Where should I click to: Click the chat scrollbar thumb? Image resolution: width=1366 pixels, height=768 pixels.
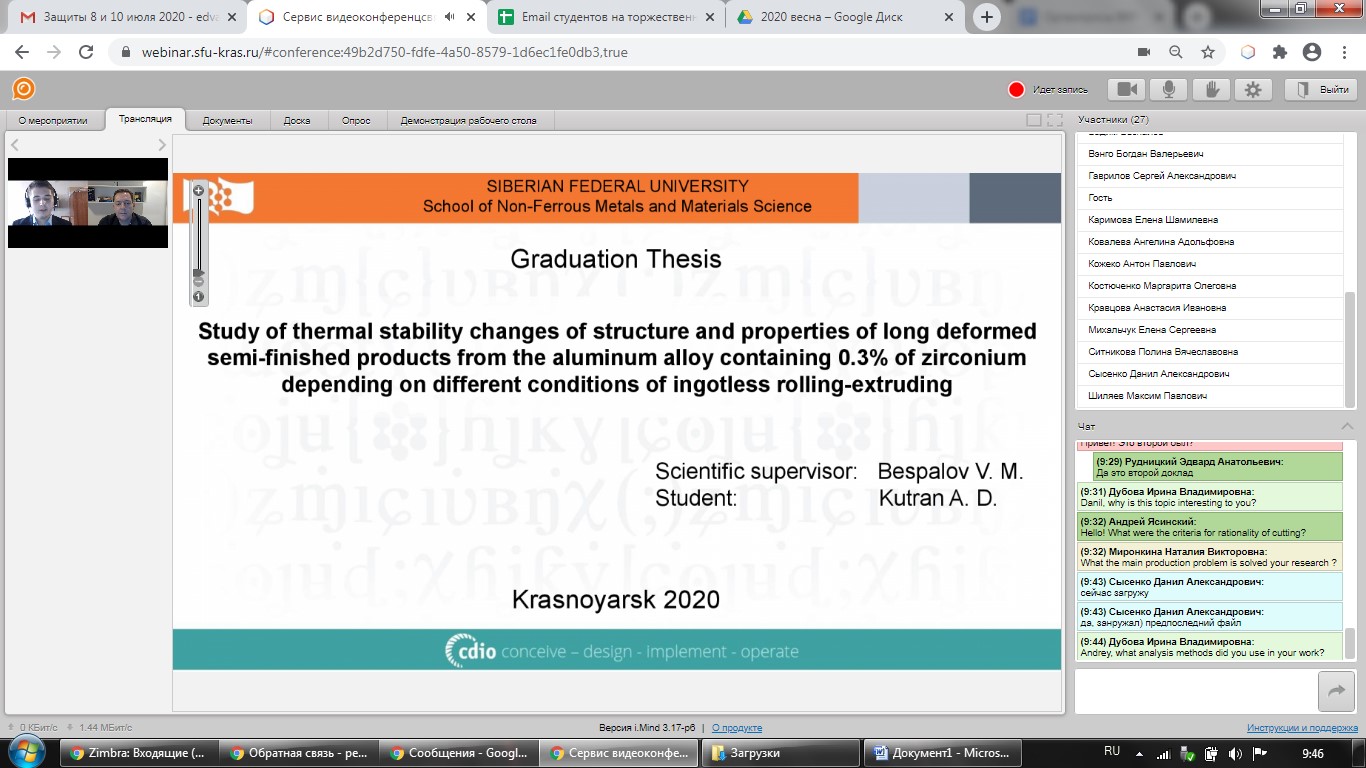(x=1350, y=643)
